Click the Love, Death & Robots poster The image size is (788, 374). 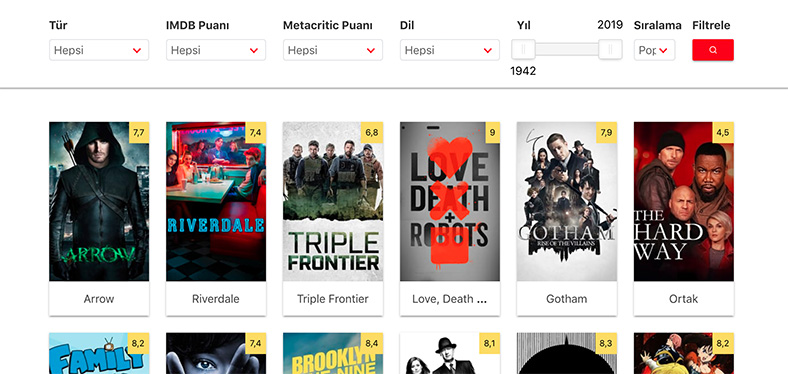(x=450, y=202)
